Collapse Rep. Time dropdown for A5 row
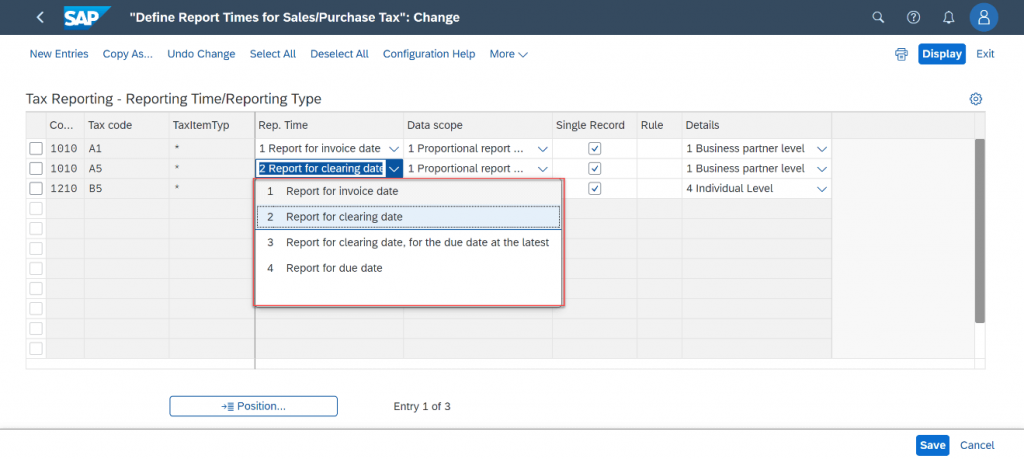The height and width of the screenshot is (459, 1024). (394, 168)
